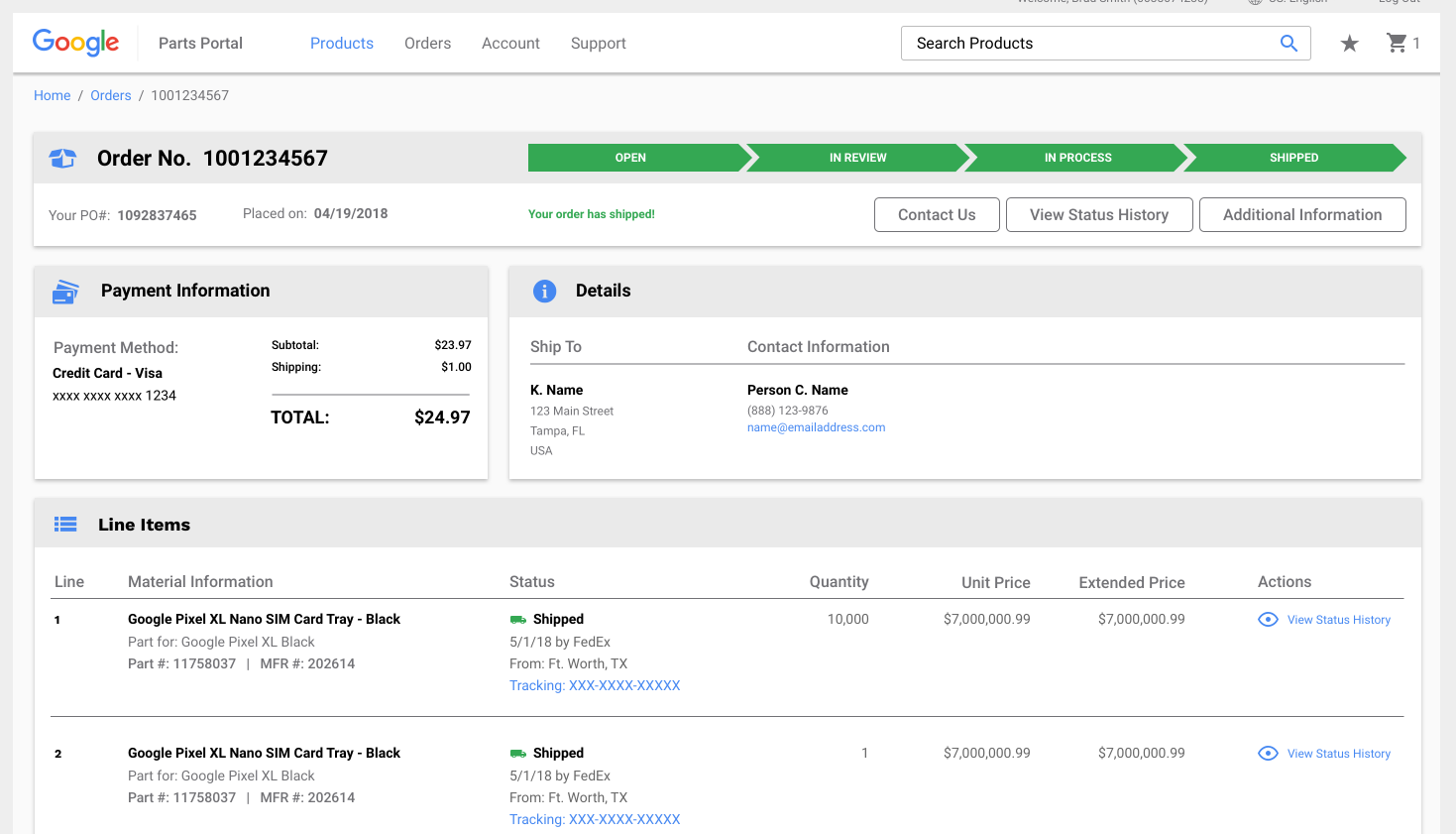This screenshot has height=834, width=1456.
Task: Click the eye icon for line 2 status history
Action: pyautogui.click(x=1268, y=754)
